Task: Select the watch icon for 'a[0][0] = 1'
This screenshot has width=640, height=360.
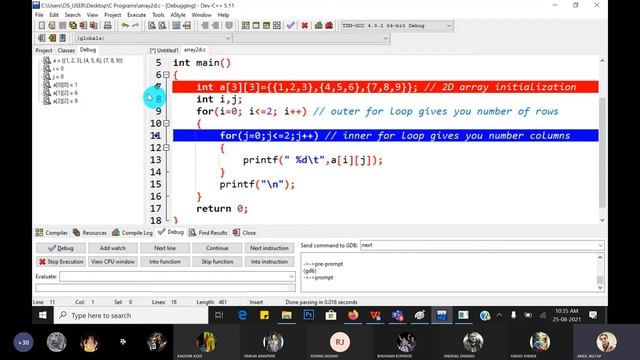Action: pos(47,85)
